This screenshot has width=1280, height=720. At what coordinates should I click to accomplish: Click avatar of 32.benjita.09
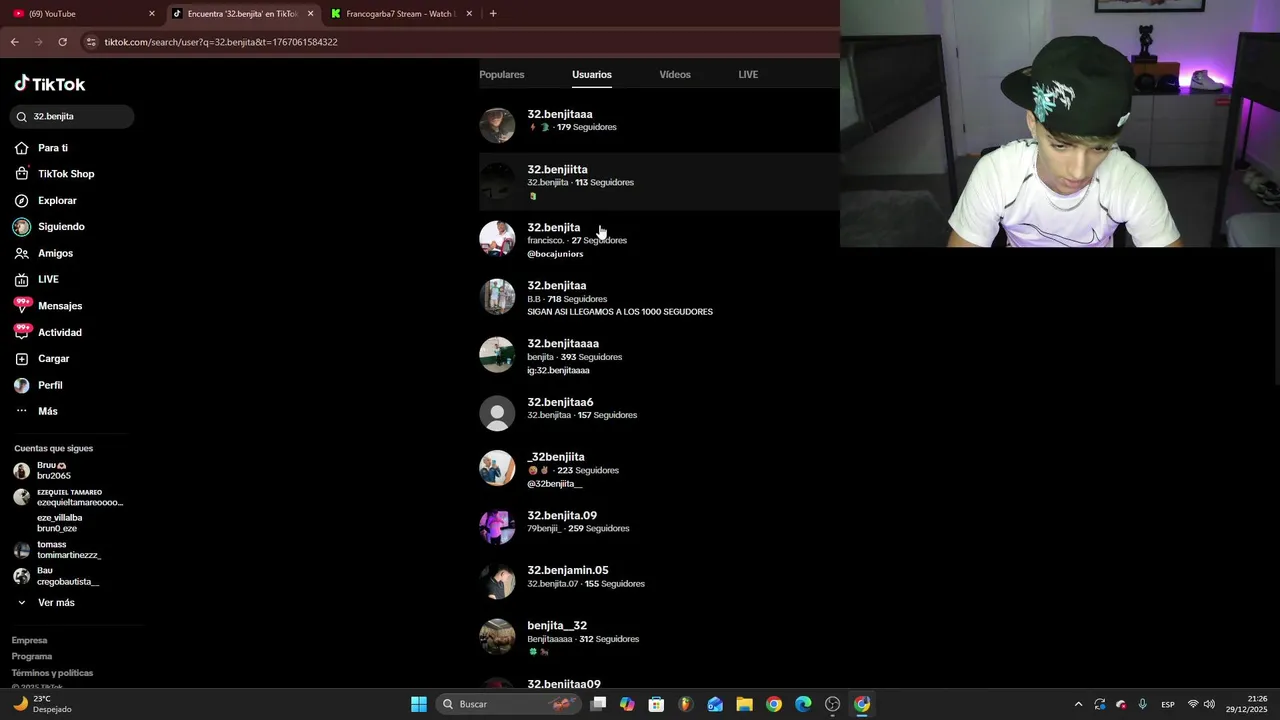pyautogui.click(x=497, y=526)
